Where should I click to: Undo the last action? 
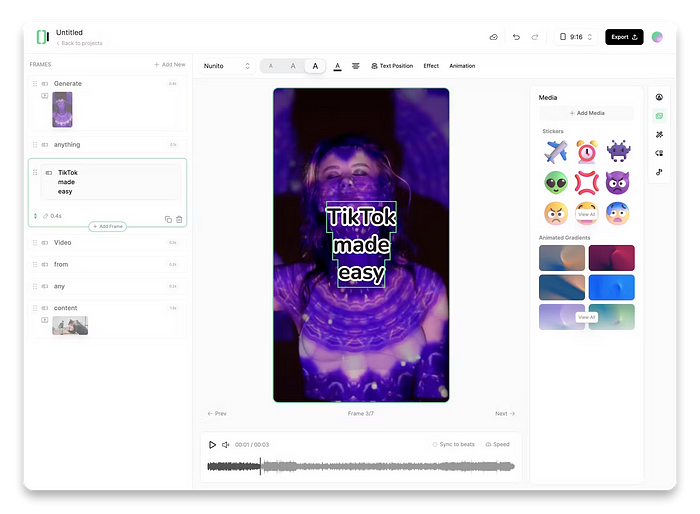coord(516,37)
